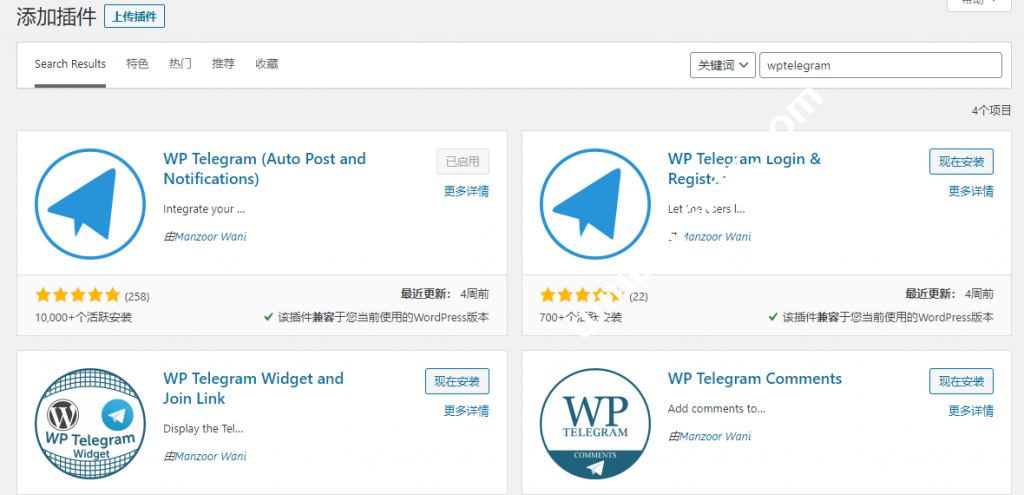Click the star rating with 258 reviews

click(x=78, y=296)
